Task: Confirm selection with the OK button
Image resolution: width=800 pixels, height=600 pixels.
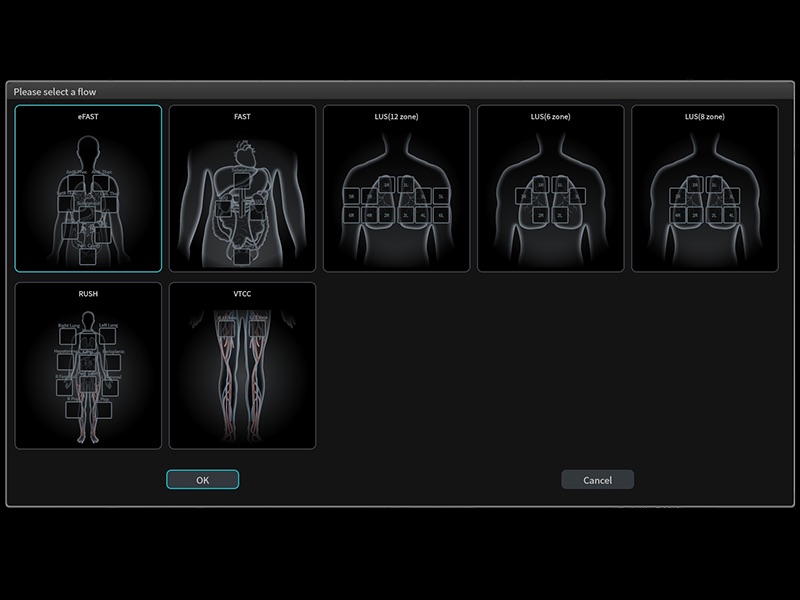Action: pyautogui.click(x=202, y=480)
